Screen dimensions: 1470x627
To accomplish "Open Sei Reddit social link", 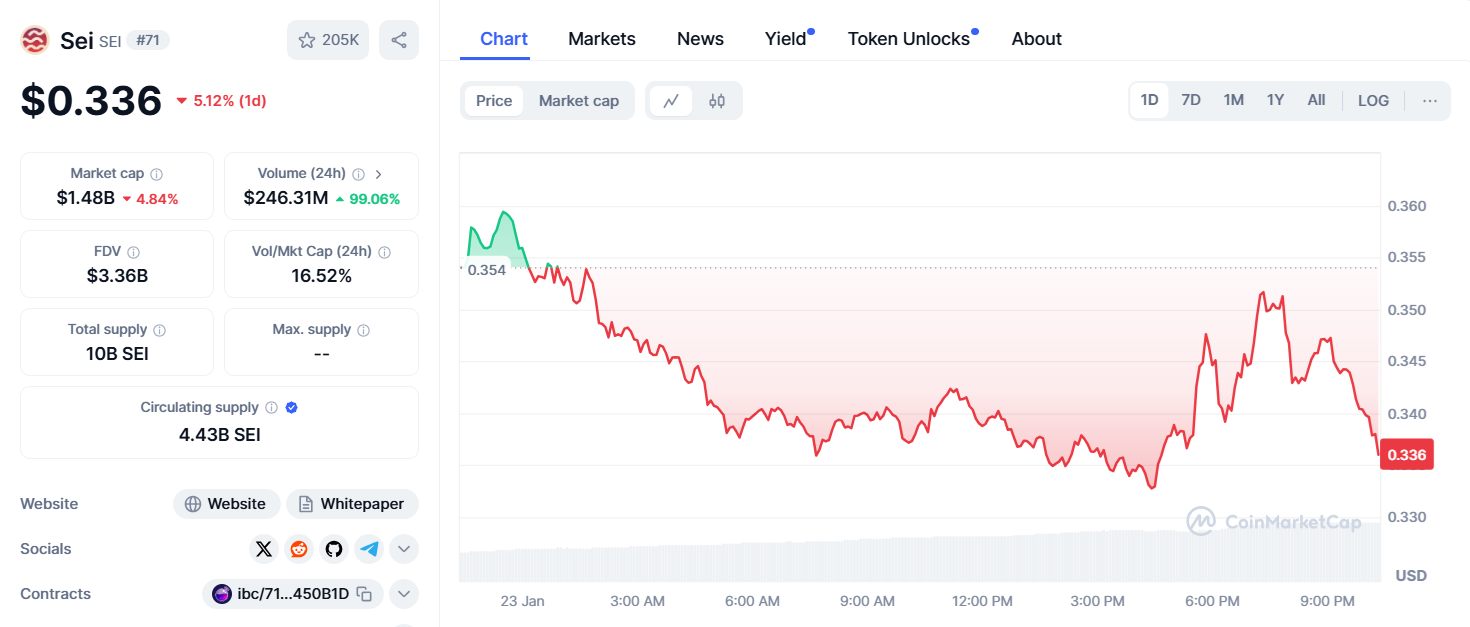I will click(299, 549).
